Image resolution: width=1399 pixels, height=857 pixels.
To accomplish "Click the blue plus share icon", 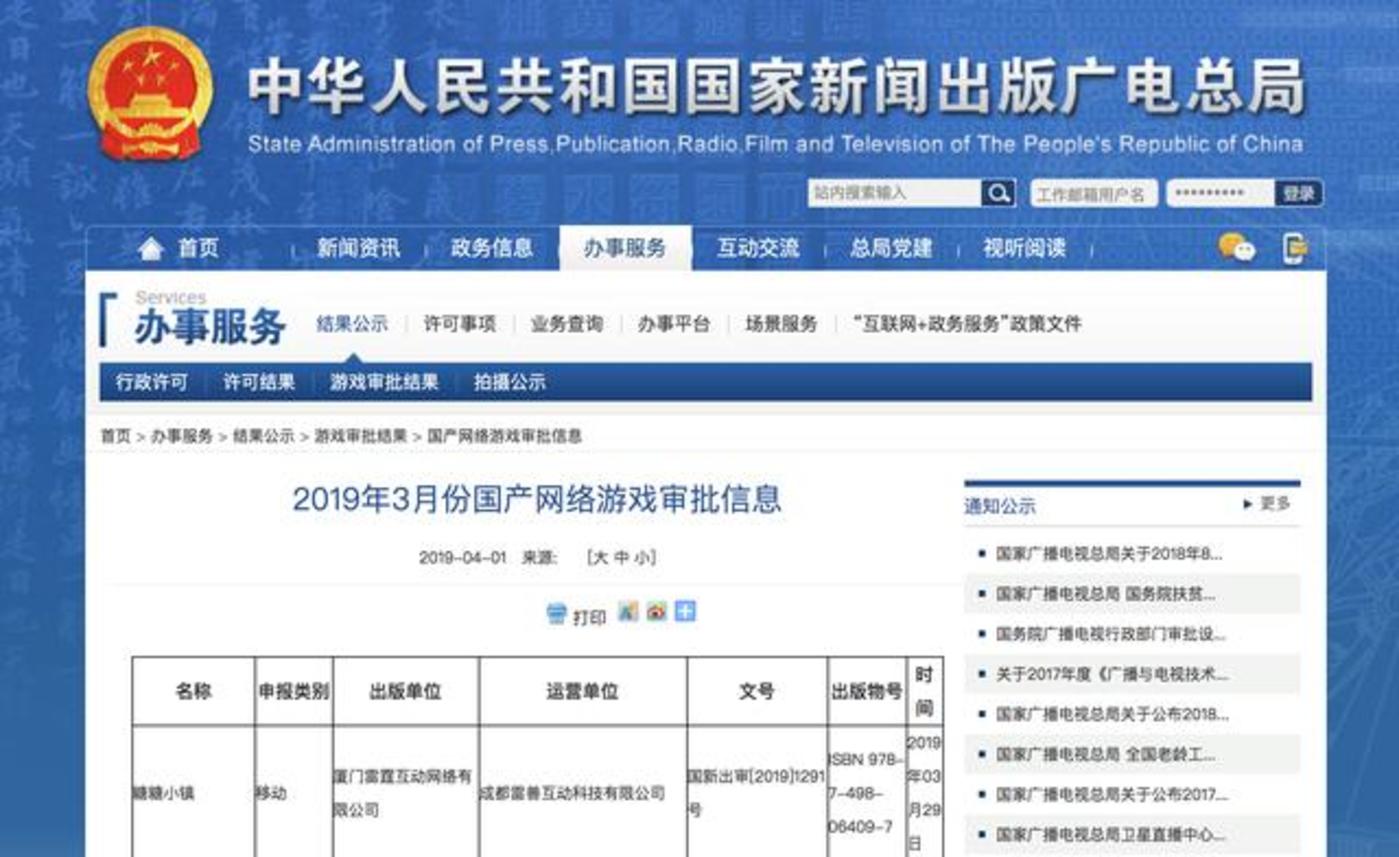I will coord(684,612).
